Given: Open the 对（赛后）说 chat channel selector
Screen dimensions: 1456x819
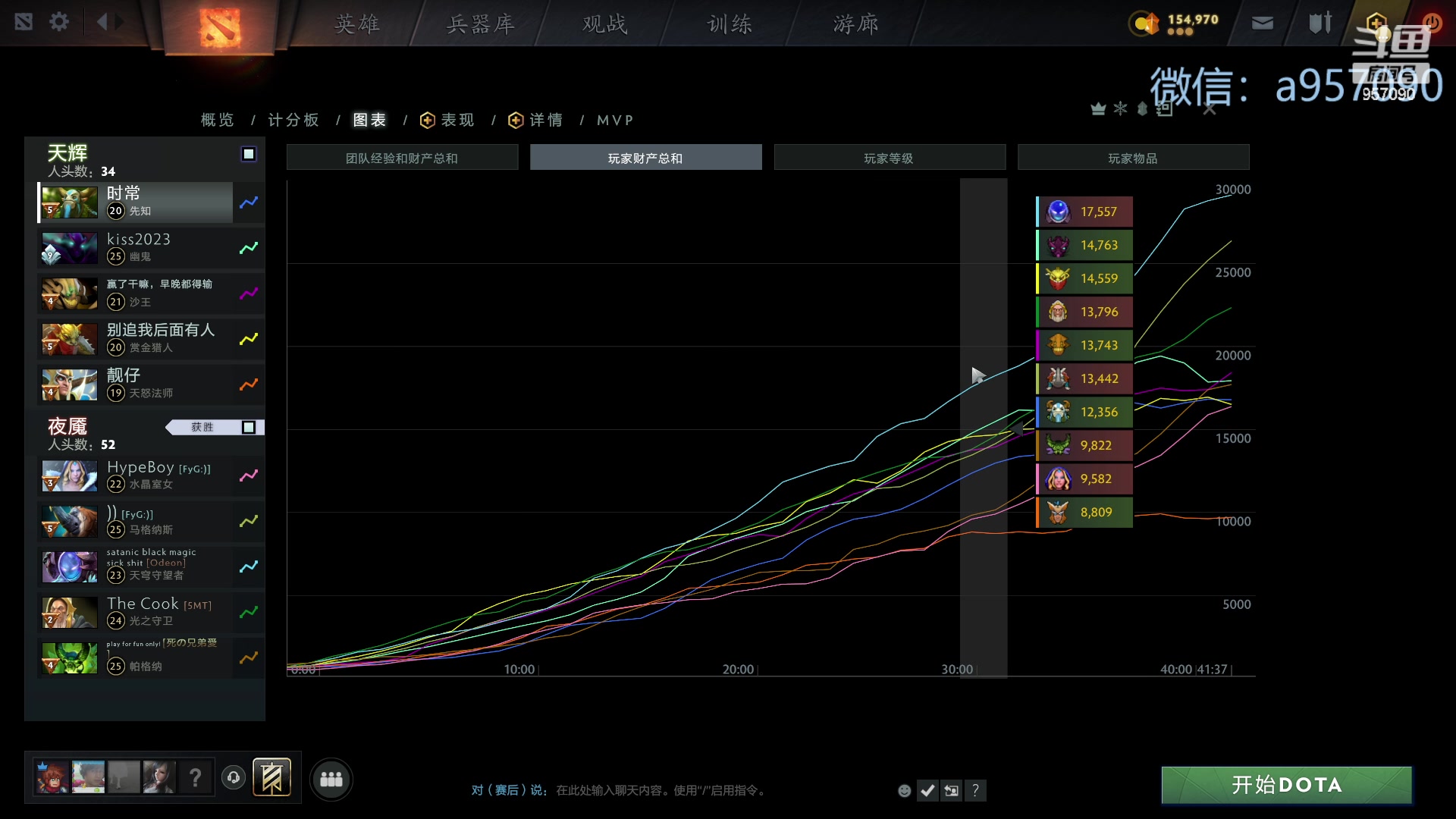Looking at the screenshot, I should [509, 789].
